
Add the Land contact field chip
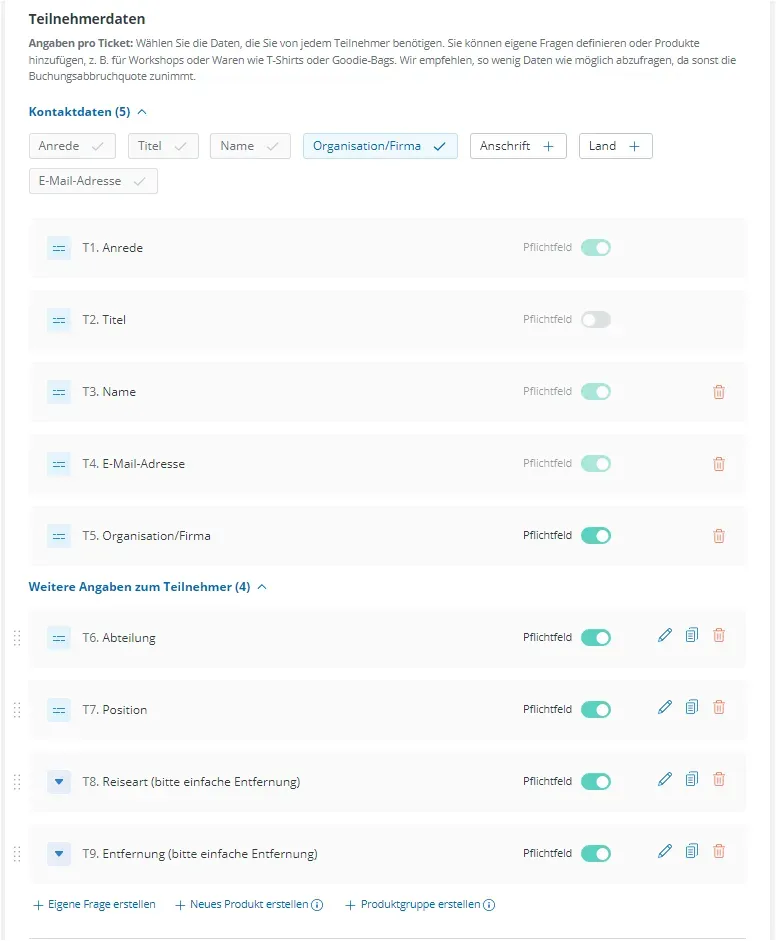click(x=615, y=146)
